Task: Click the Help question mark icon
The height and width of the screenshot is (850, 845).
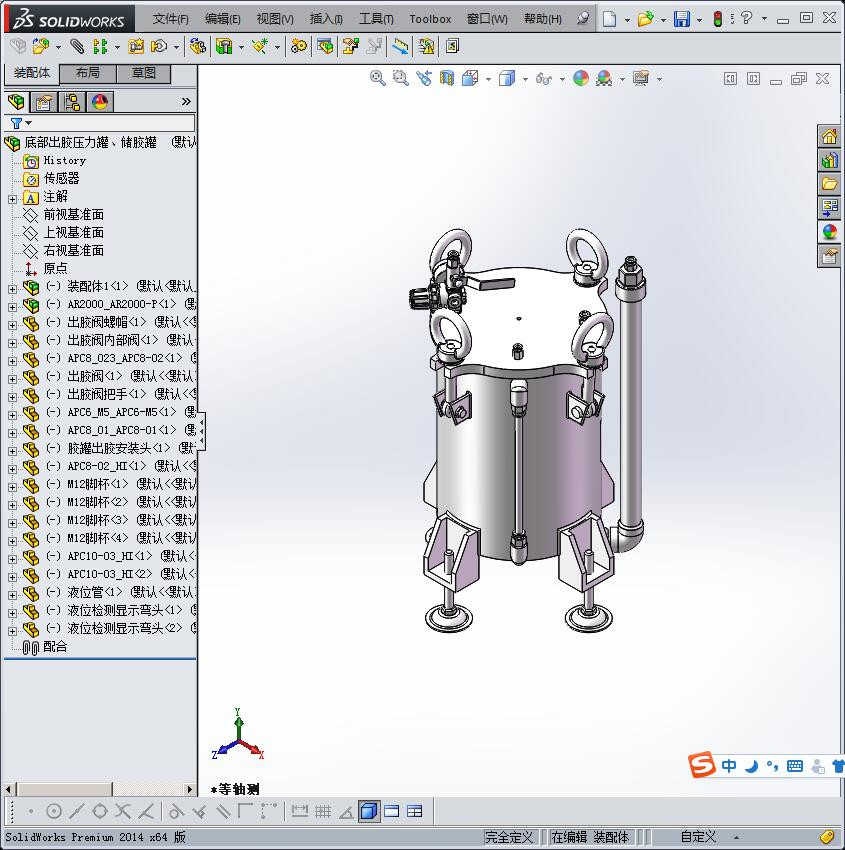Action: [x=746, y=18]
